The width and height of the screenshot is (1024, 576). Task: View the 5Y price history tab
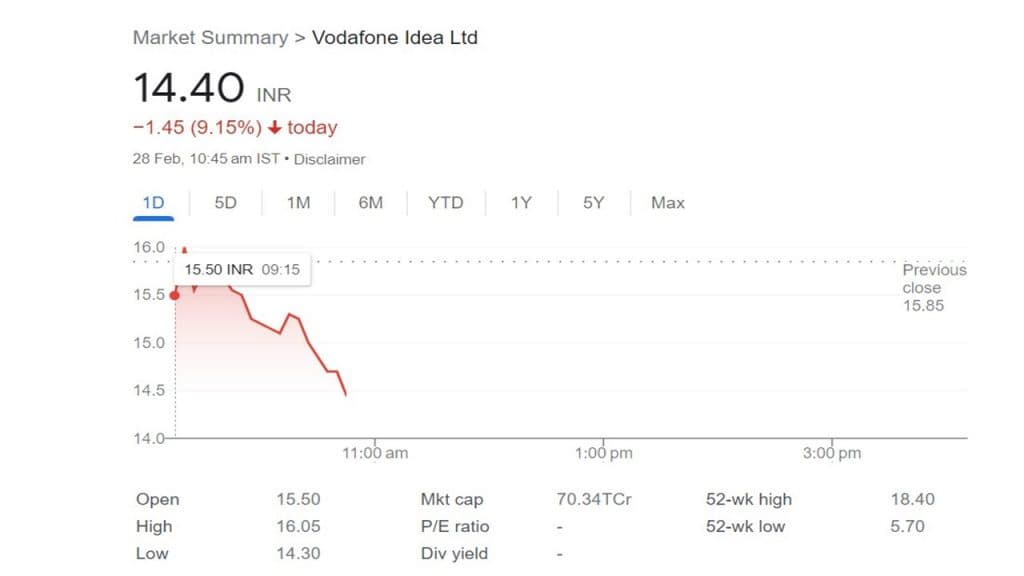pyautogui.click(x=594, y=203)
